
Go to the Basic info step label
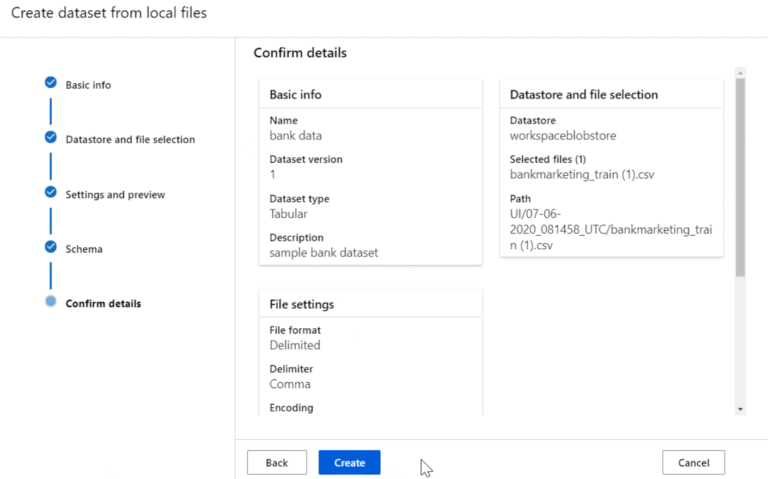coord(88,85)
